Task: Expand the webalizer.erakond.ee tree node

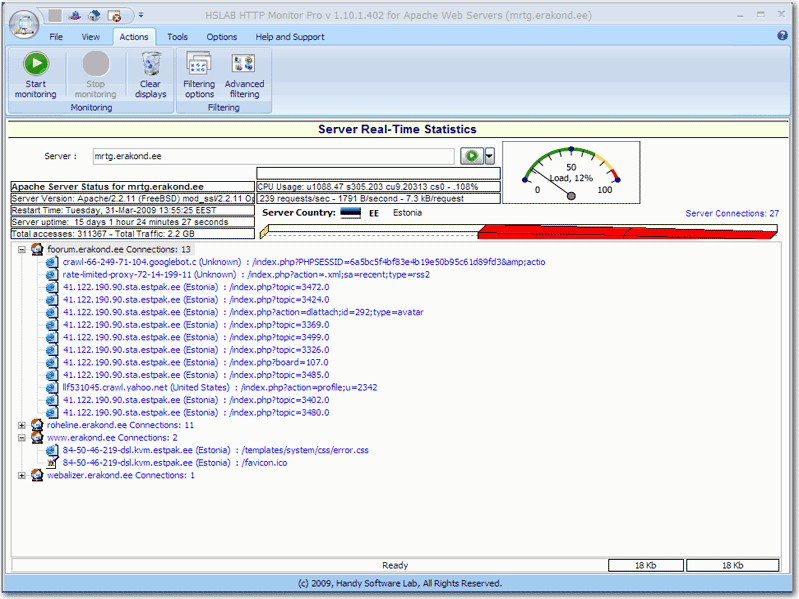Action: (21, 475)
